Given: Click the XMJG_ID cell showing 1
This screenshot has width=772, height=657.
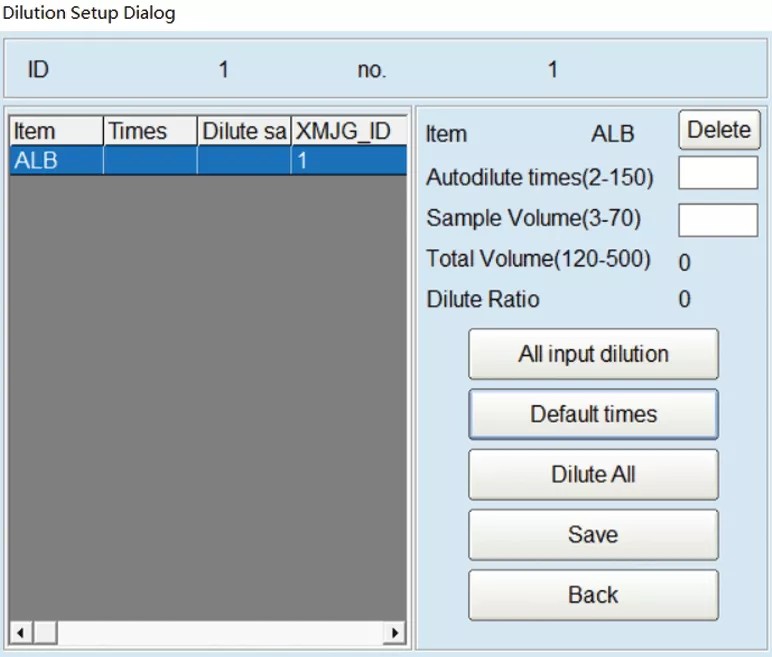Looking at the screenshot, I should pyautogui.click(x=349, y=160).
